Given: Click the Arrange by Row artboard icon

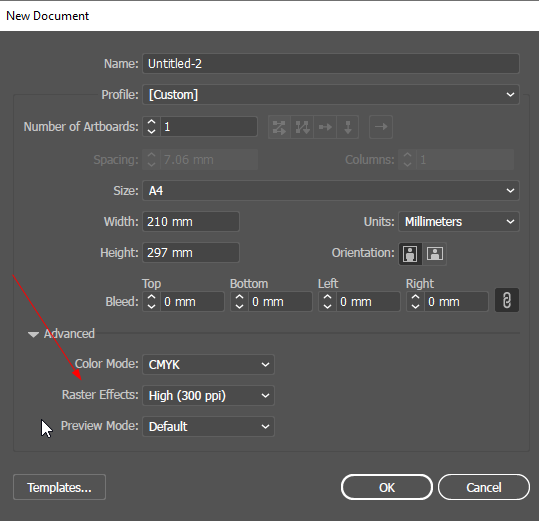Looking at the screenshot, I should point(325,127).
